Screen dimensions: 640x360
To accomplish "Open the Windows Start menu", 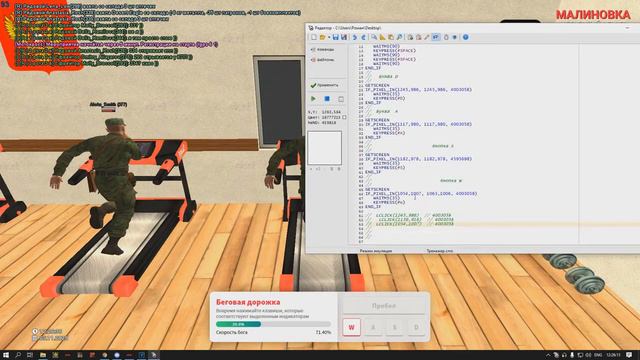I will 6,355.
